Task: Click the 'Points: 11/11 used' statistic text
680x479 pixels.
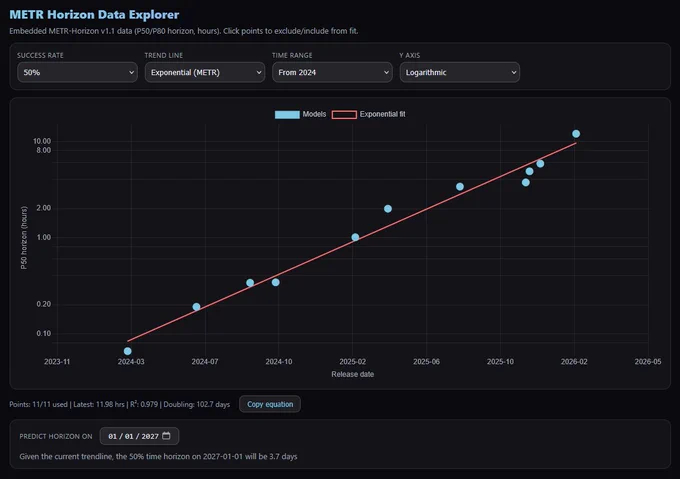Action: click(39, 404)
